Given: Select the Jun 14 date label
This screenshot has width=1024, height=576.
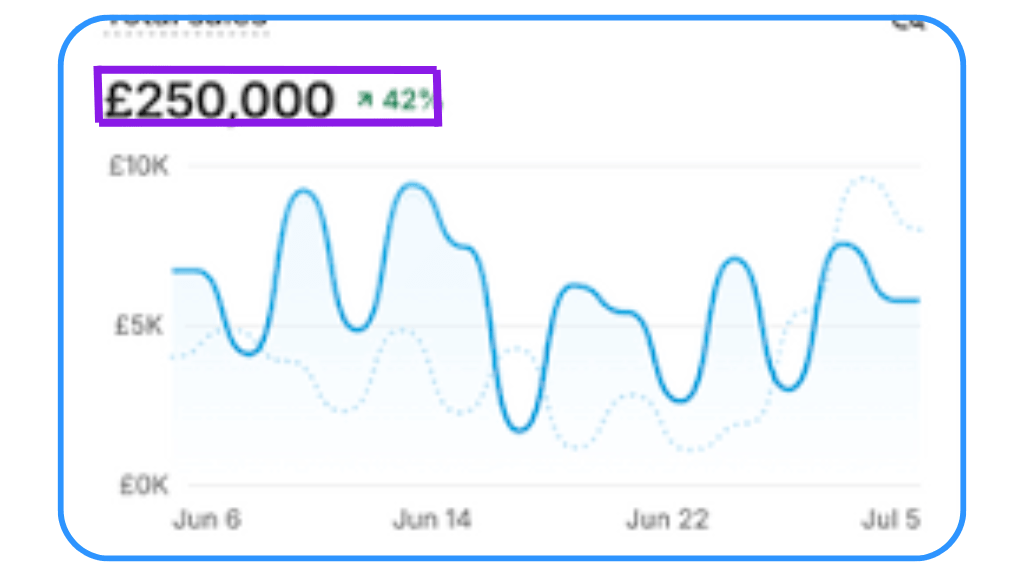Looking at the screenshot, I should click(x=431, y=520).
